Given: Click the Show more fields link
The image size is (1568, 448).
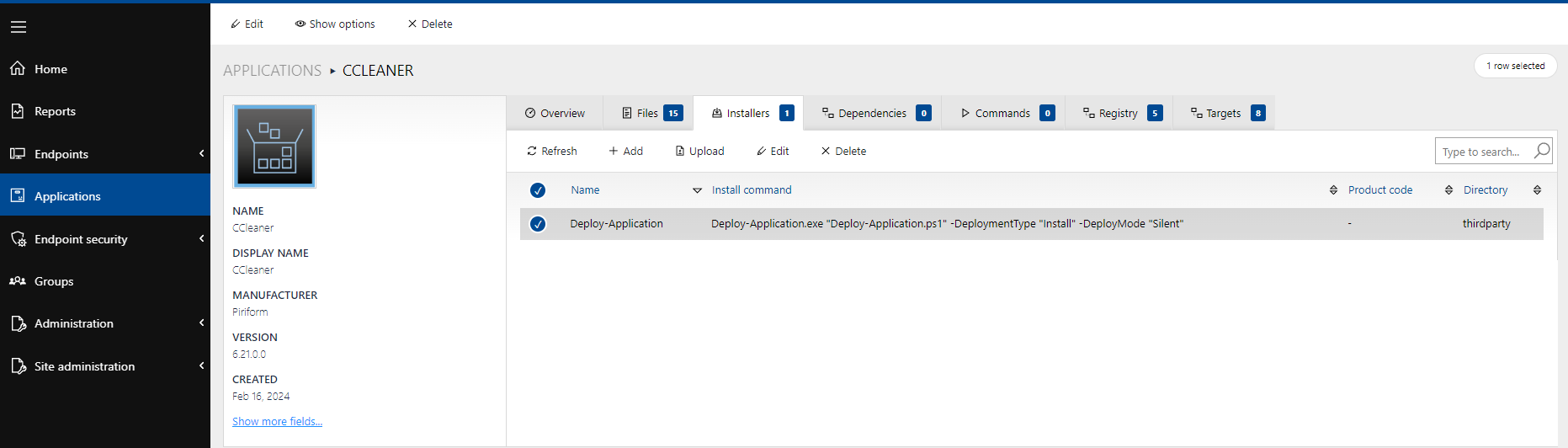Looking at the screenshot, I should pyautogui.click(x=277, y=421).
